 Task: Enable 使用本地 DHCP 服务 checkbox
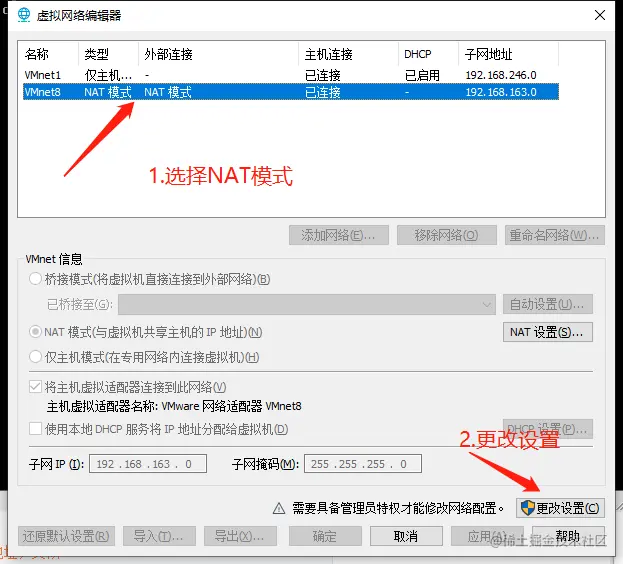pyautogui.click(x=35, y=429)
